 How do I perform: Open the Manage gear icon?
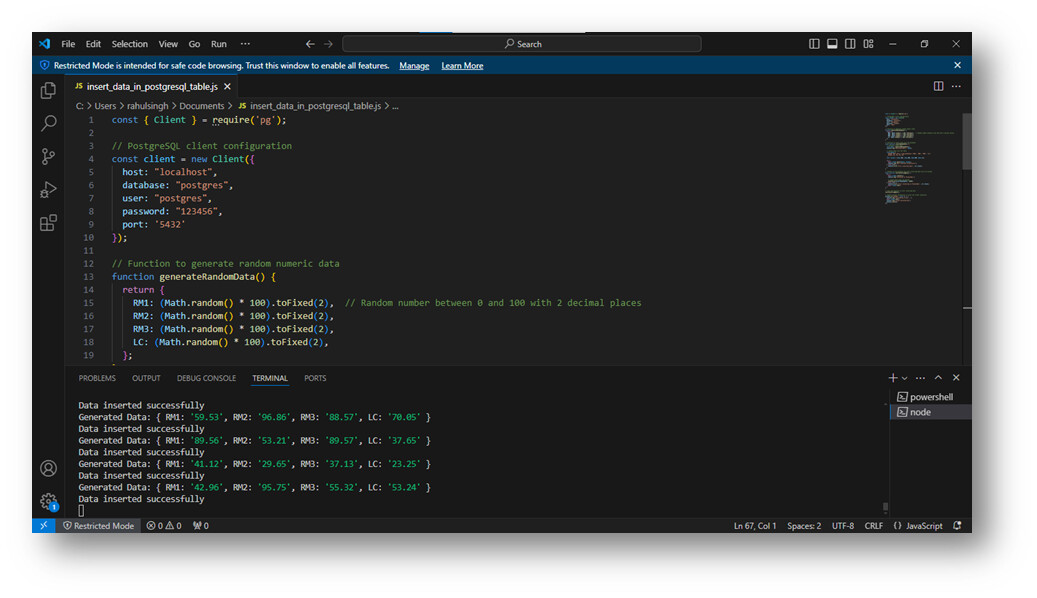[48, 502]
